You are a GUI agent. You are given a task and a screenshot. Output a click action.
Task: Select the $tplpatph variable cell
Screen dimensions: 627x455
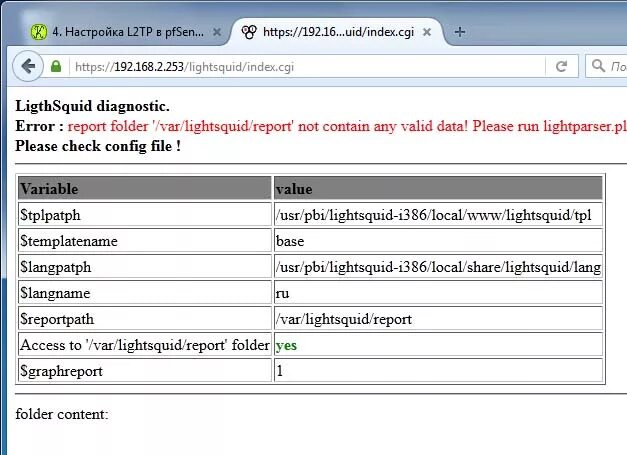pos(145,214)
